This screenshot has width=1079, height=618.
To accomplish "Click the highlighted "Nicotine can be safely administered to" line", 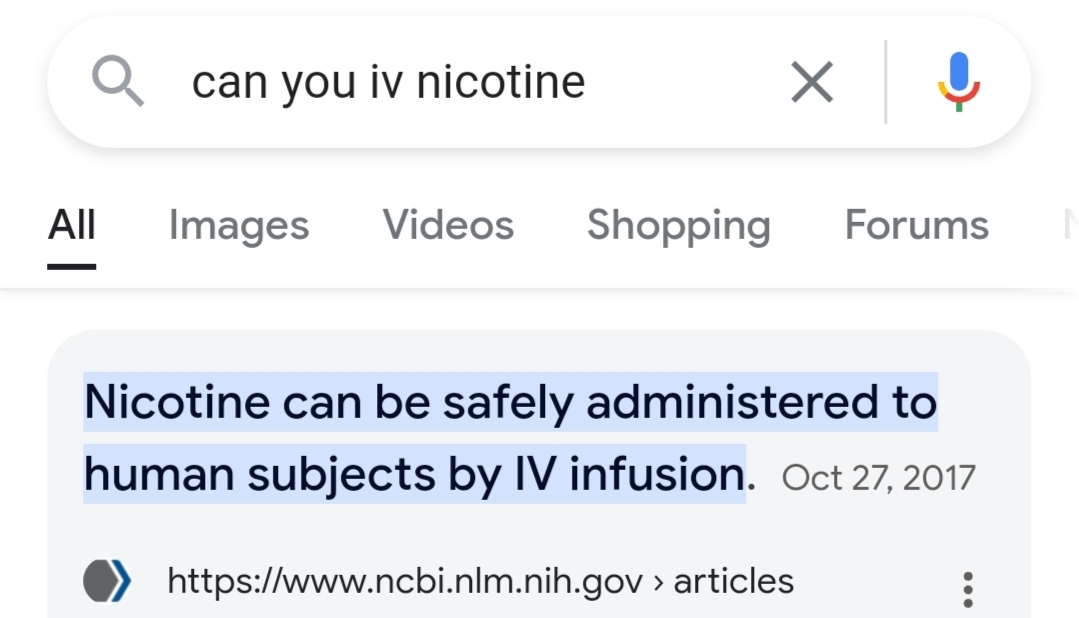I will click(x=511, y=402).
